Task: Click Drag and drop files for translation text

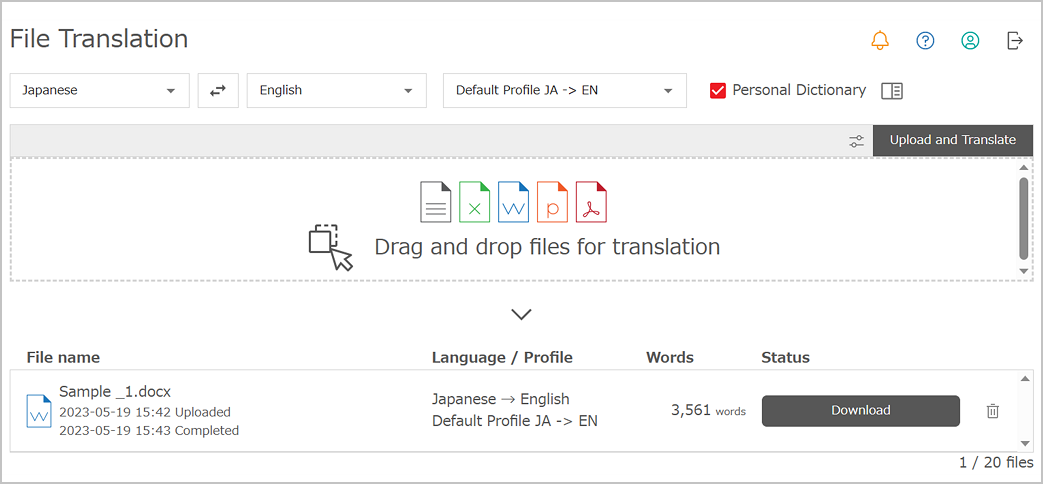Action: (x=547, y=247)
